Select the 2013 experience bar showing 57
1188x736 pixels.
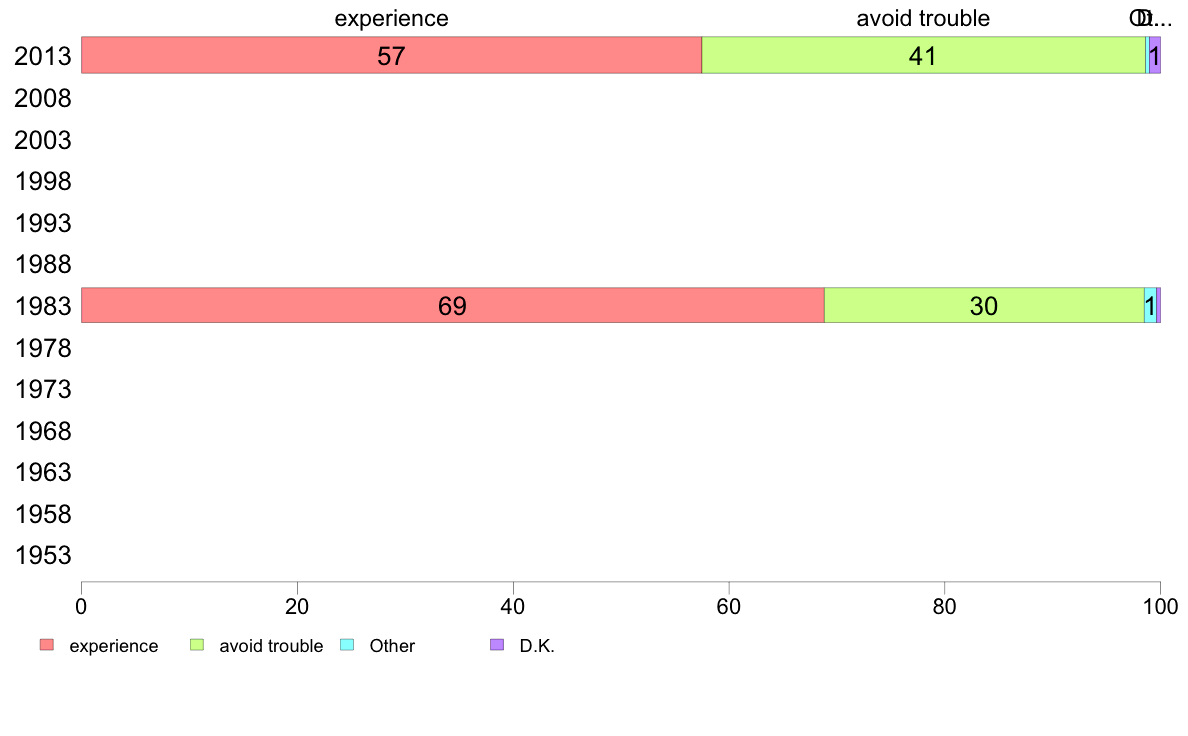tap(391, 55)
